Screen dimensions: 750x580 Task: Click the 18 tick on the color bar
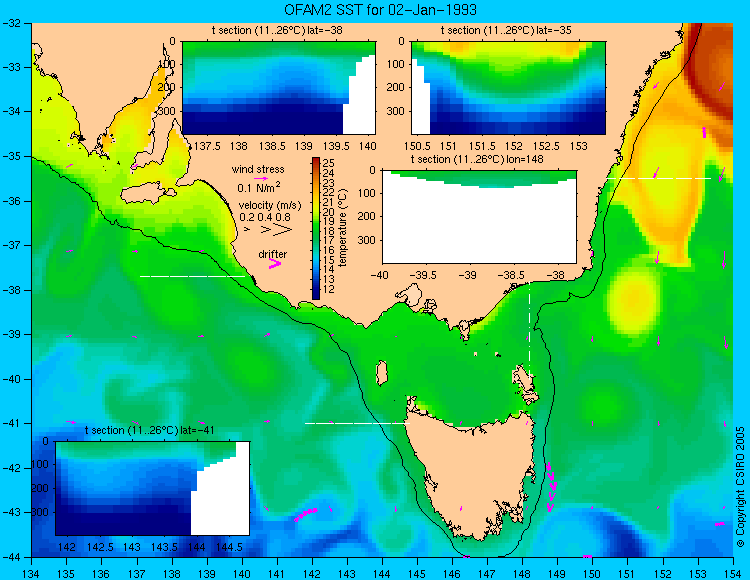[328, 230]
